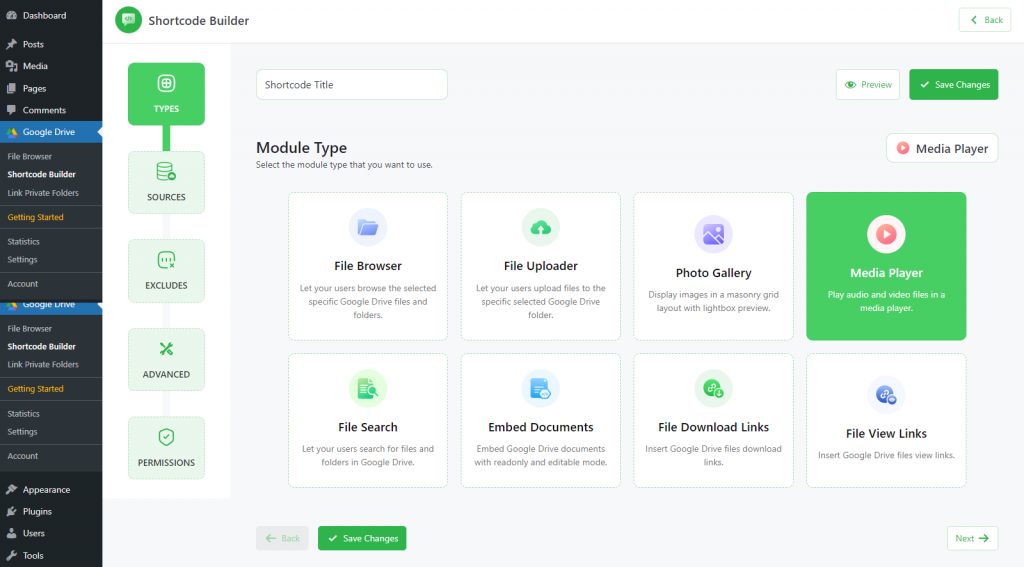Click Save Changes beside Preview

click(953, 84)
